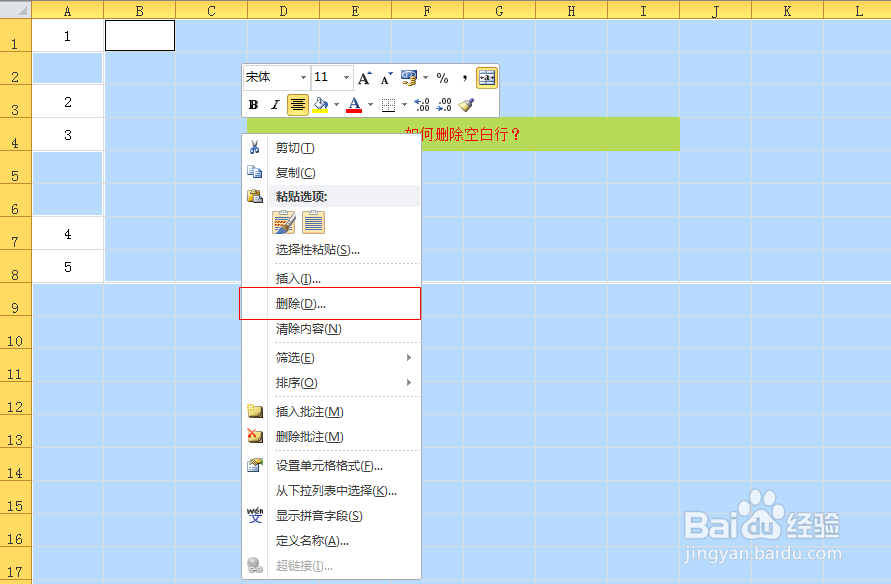
Task: Open accounting format dropdown arrow
Action: coord(425,78)
